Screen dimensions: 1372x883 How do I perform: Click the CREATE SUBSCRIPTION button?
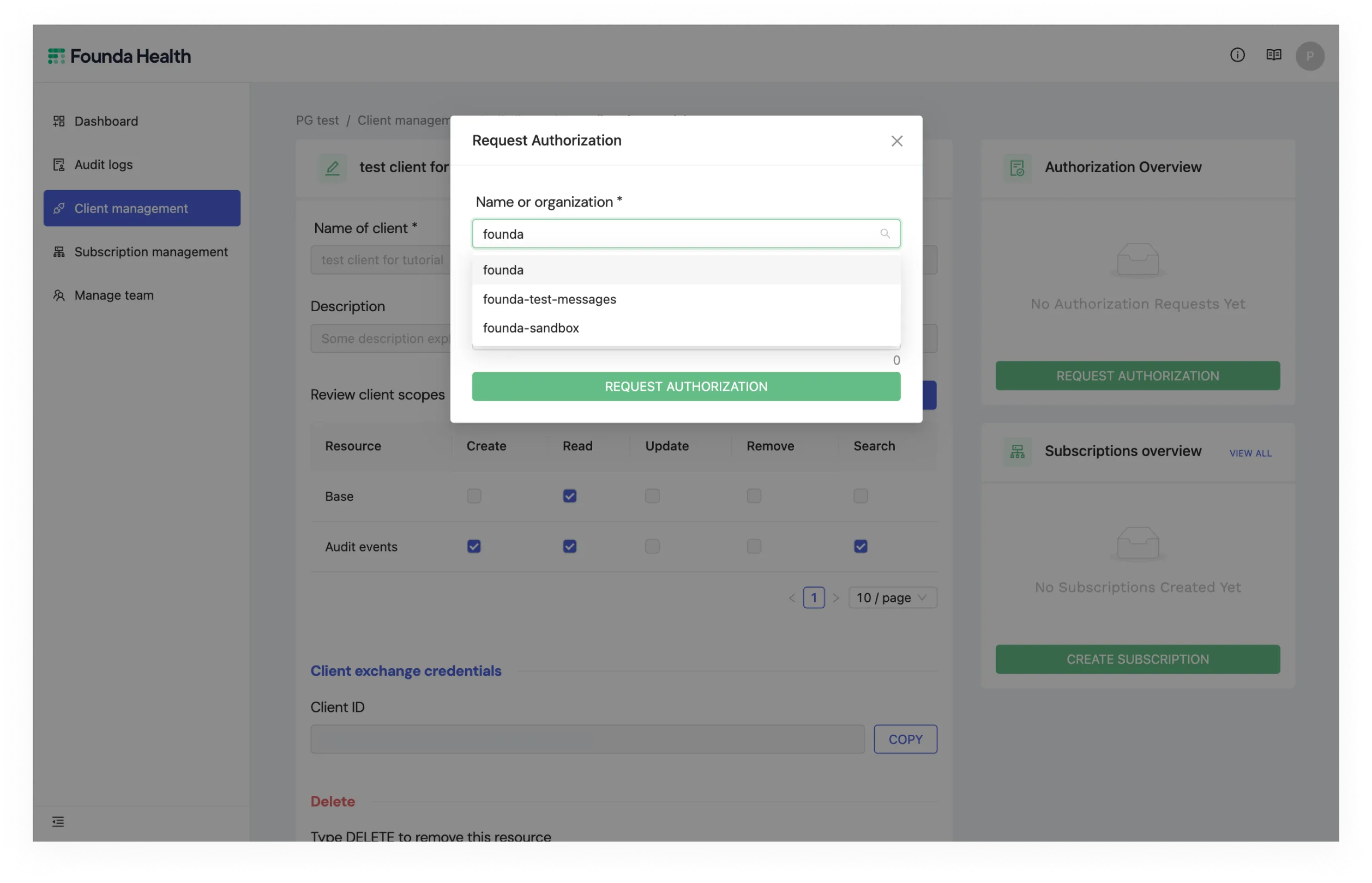pyautogui.click(x=1138, y=660)
